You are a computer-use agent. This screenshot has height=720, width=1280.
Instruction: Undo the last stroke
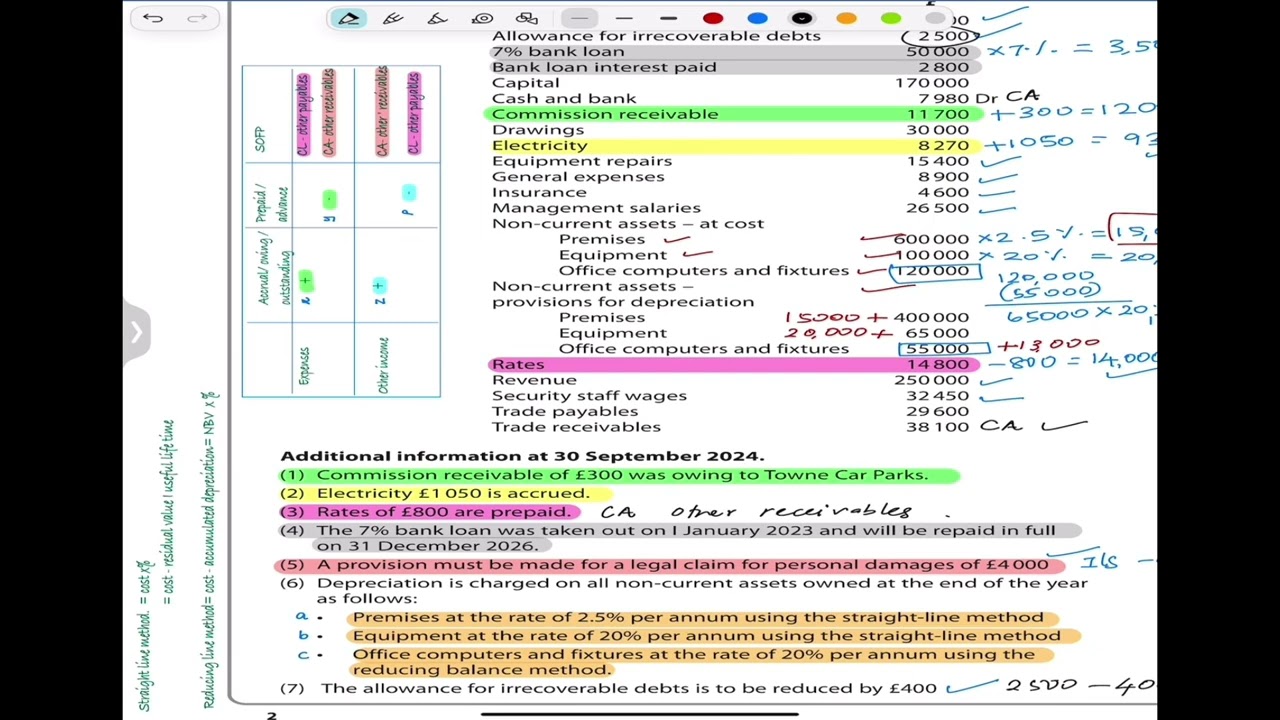click(153, 18)
